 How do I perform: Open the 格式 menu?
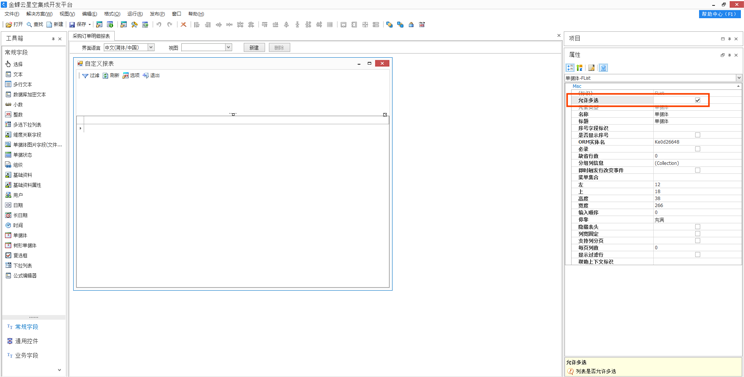coord(112,14)
